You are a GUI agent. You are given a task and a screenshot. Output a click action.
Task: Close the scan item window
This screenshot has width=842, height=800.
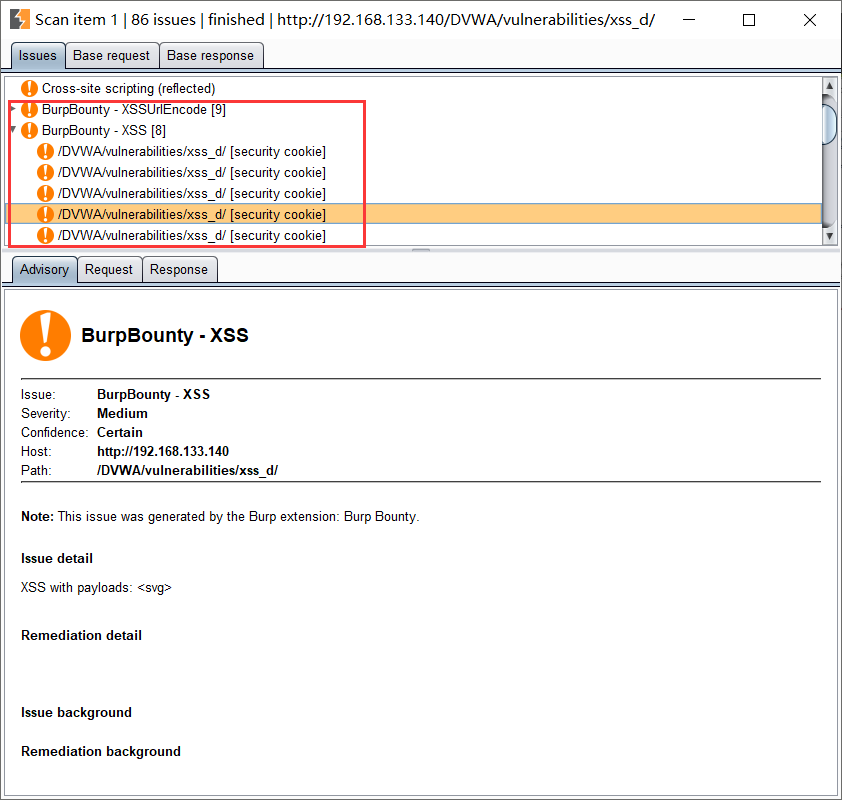tap(810, 20)
